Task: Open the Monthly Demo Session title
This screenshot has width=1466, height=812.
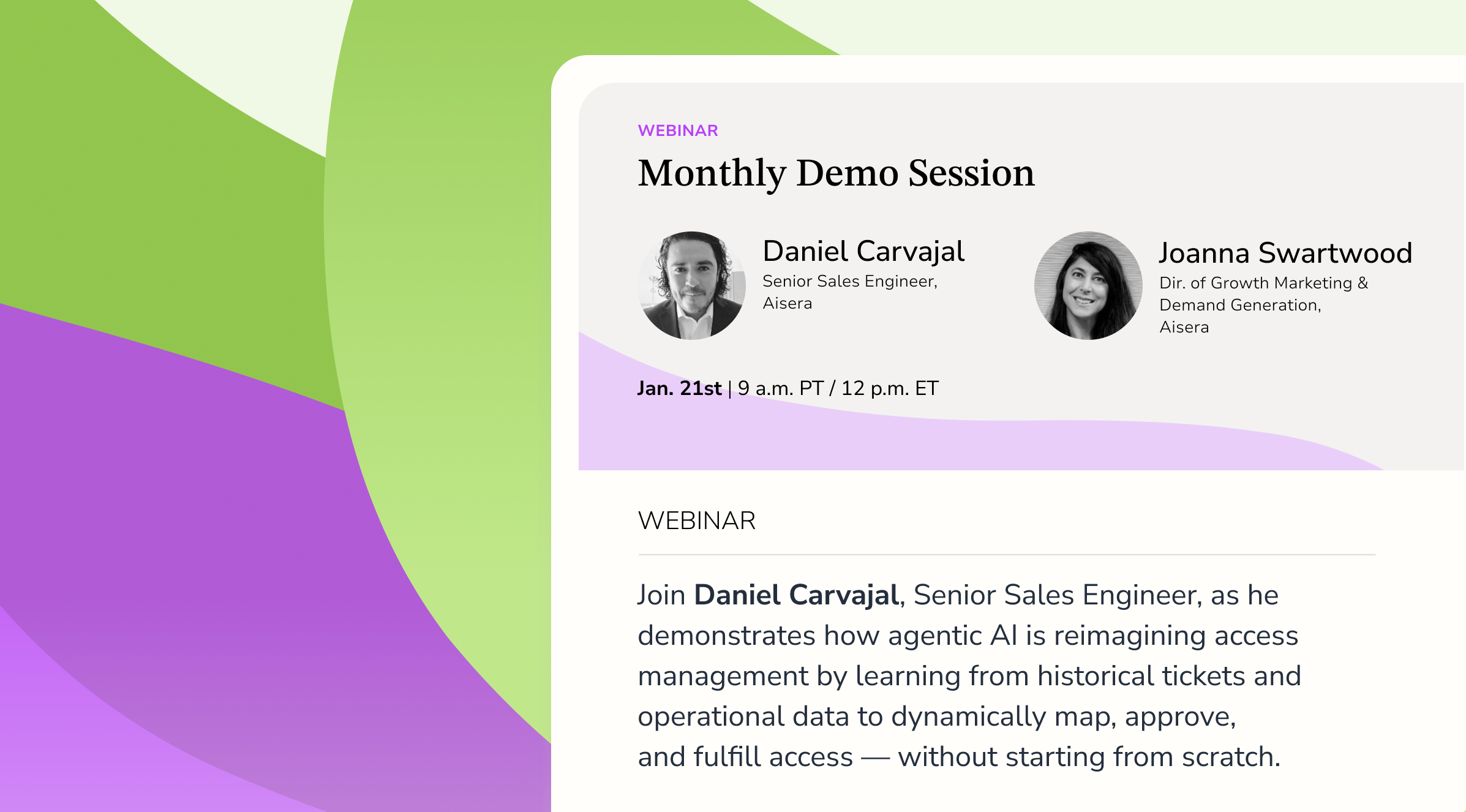Action: click(836, 173)
